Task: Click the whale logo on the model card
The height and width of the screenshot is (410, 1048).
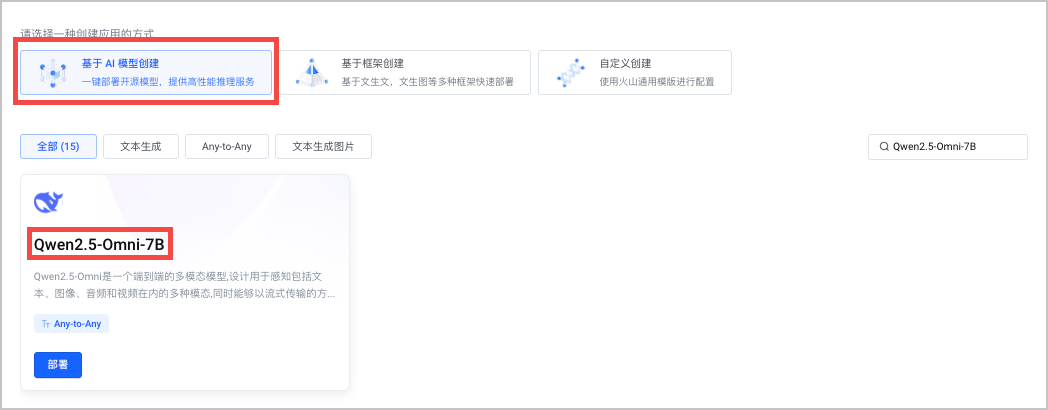Action: [x=48, y=202]
